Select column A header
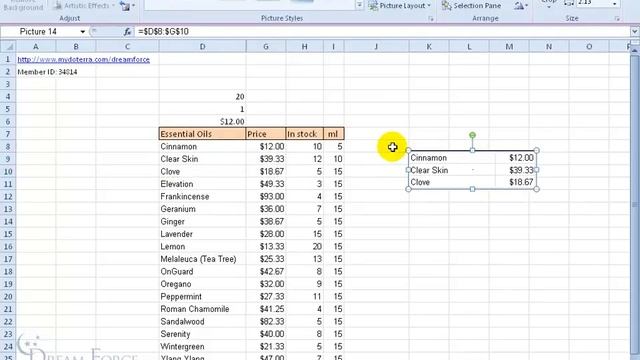The width and height of the screenshot is (640, 360). point(36,47)
